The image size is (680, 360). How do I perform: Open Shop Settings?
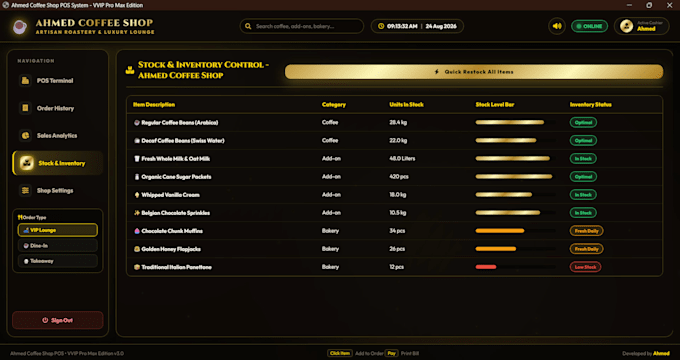[58, 190]
